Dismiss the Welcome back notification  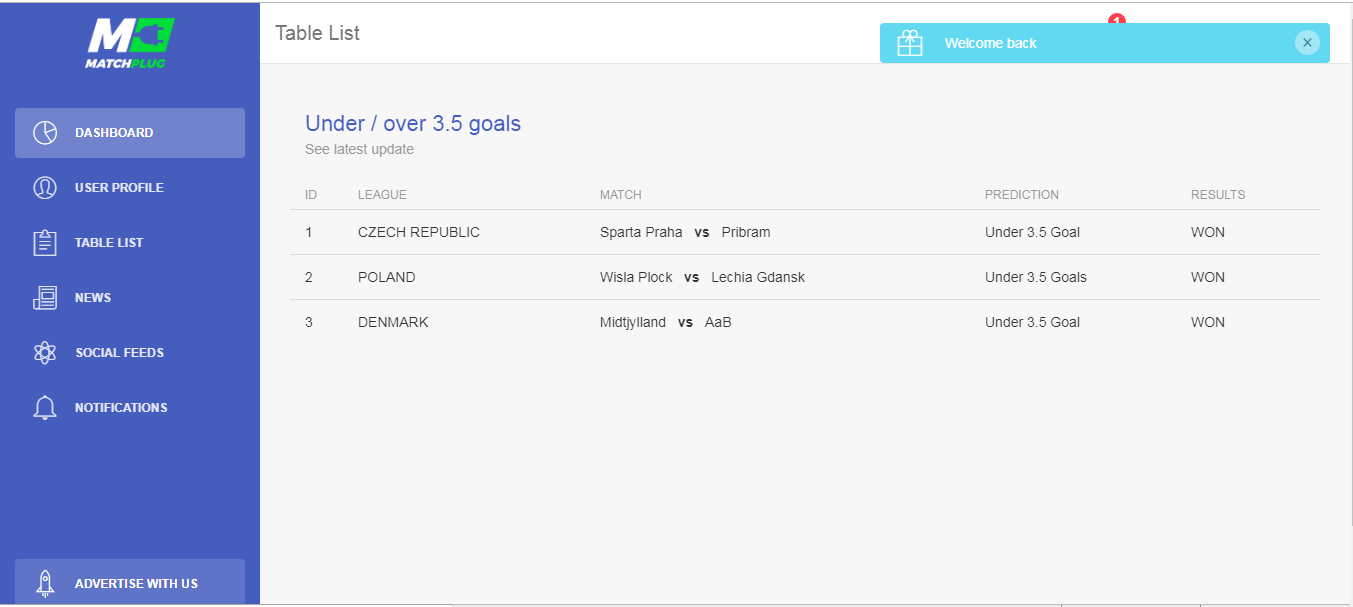[1307, 43]
